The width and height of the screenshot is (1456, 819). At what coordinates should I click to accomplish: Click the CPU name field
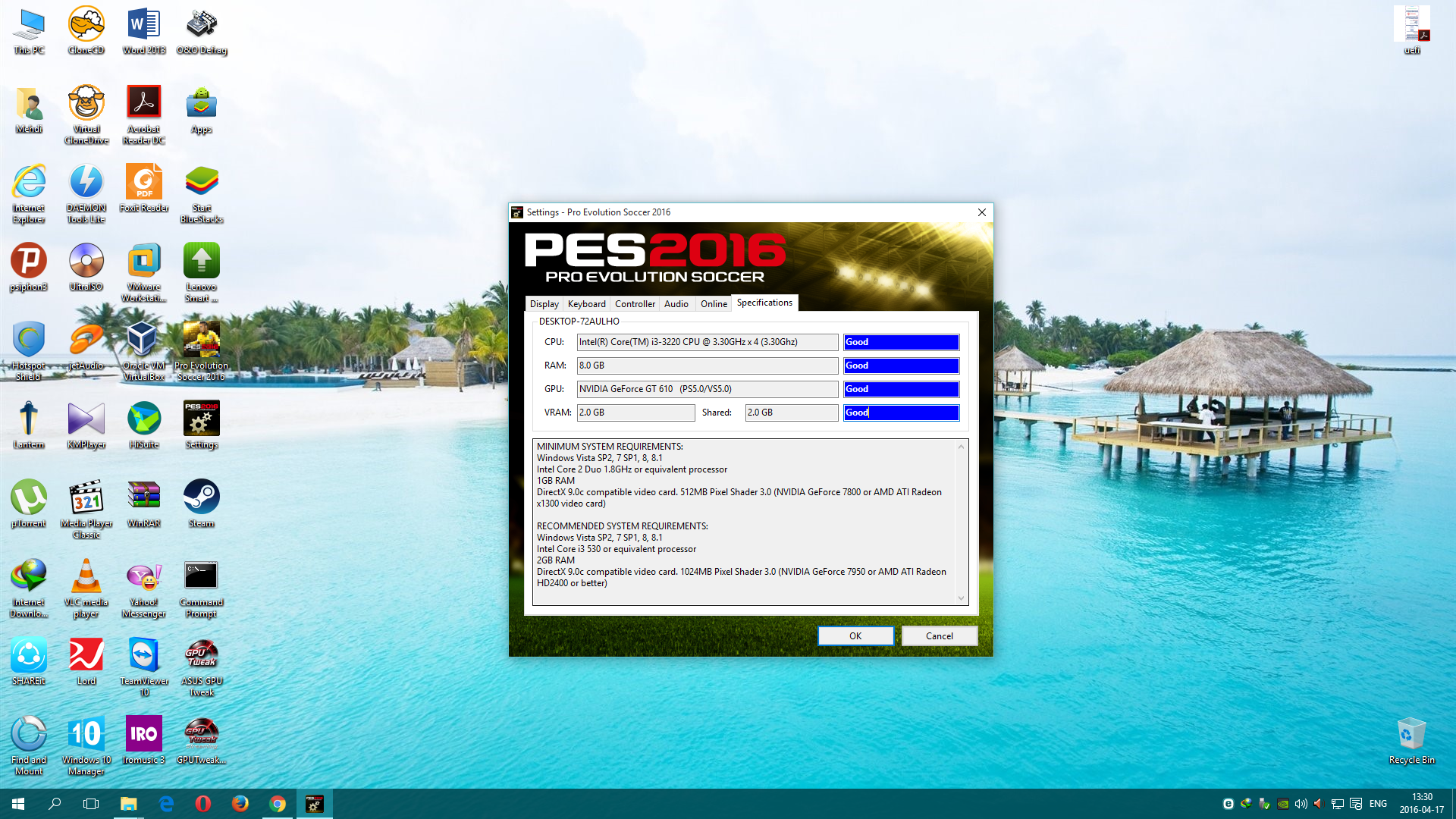point(707,342)
